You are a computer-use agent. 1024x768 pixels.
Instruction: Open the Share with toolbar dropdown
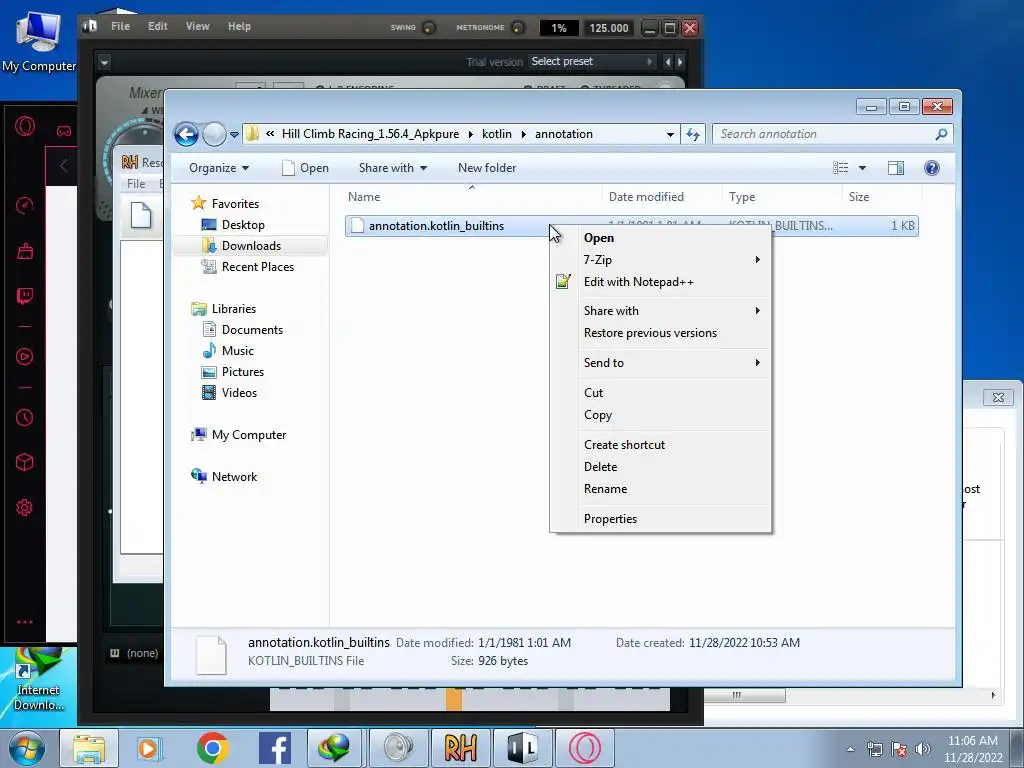[x=392, y=168]
